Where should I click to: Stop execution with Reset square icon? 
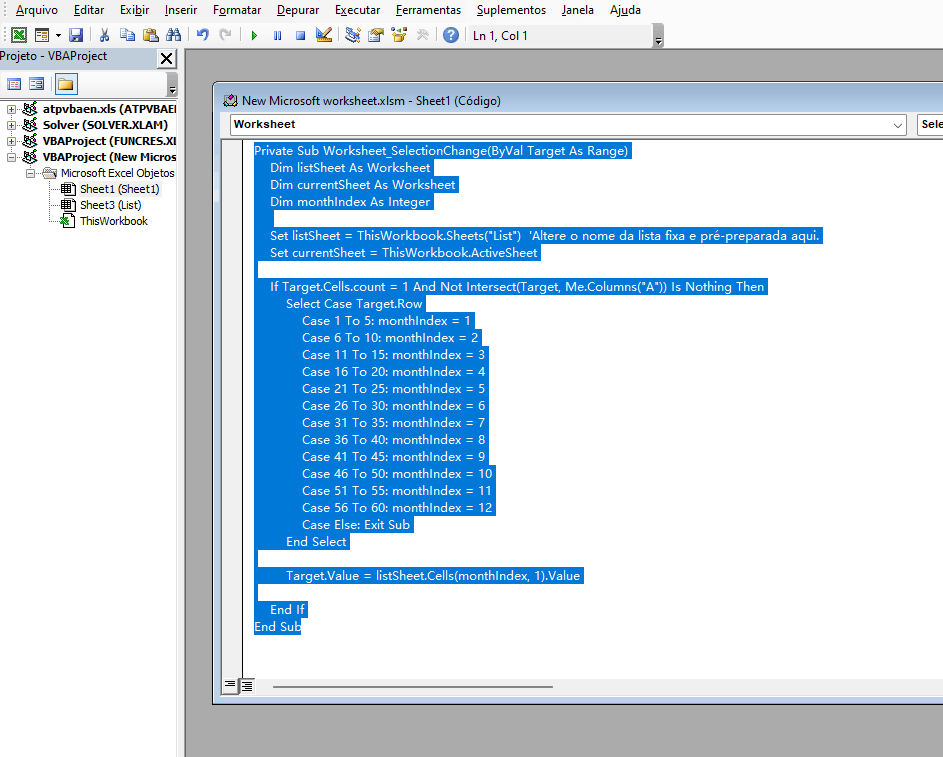300,35
